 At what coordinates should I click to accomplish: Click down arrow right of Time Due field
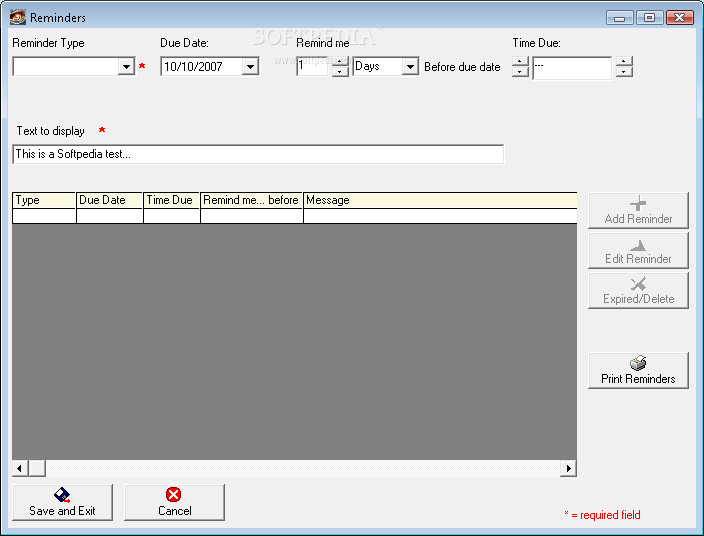pos(624,72)
